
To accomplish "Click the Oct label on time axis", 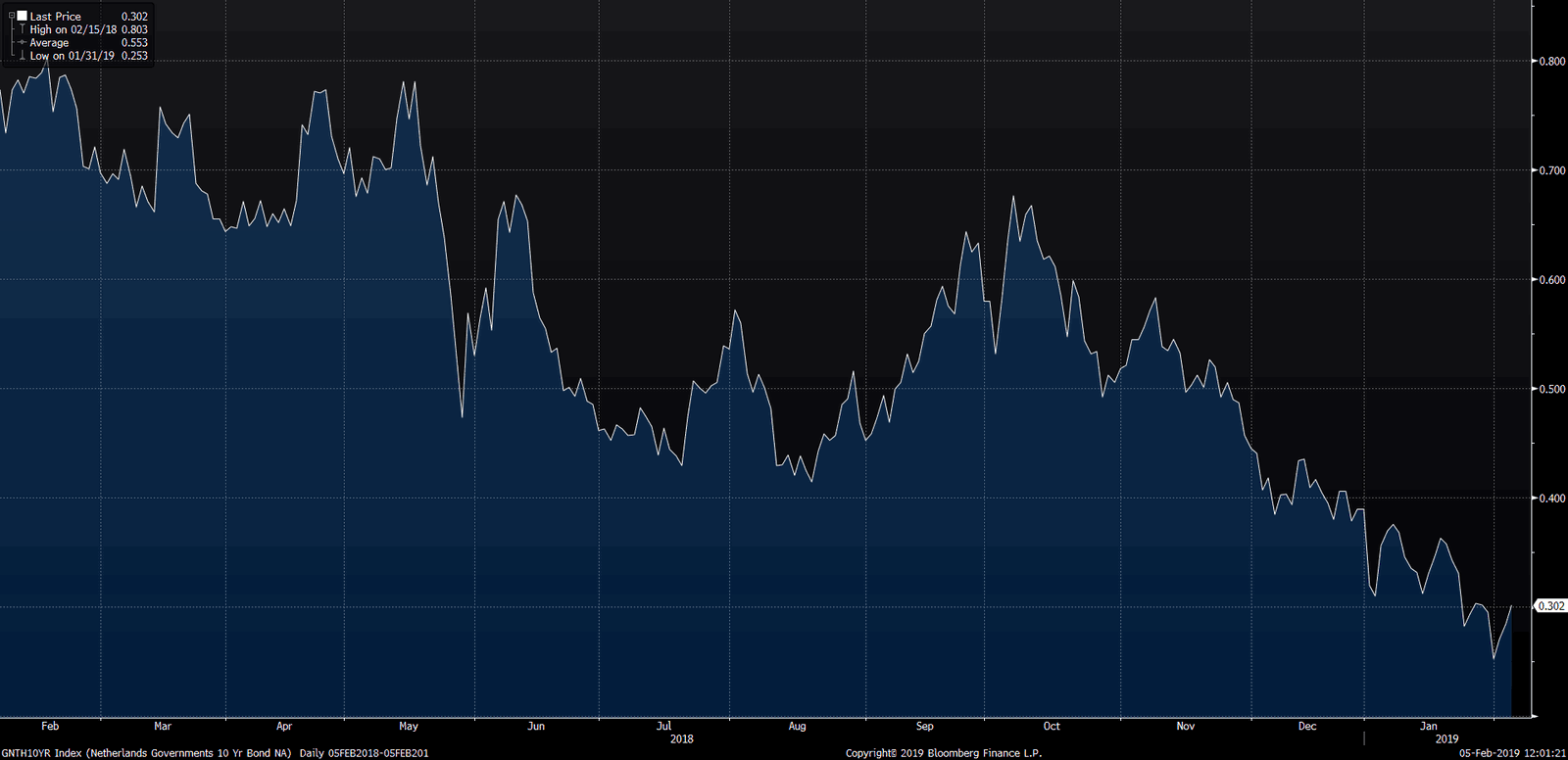I will tap(1052, 727).
